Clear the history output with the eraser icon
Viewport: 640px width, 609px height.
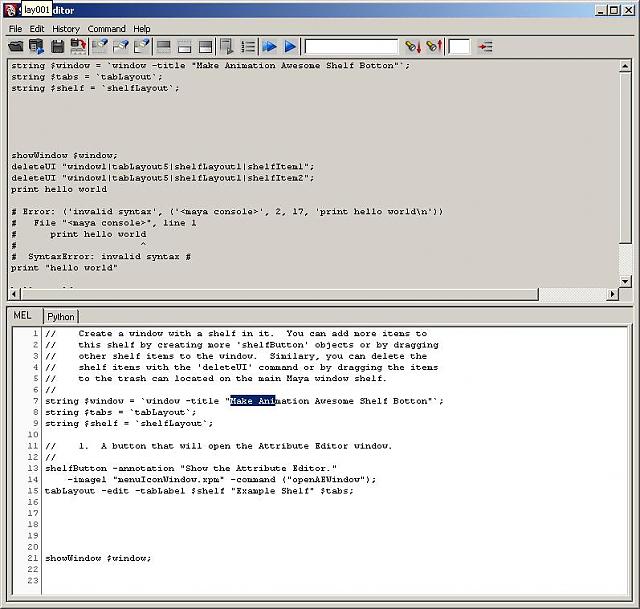tap(99, 46)
